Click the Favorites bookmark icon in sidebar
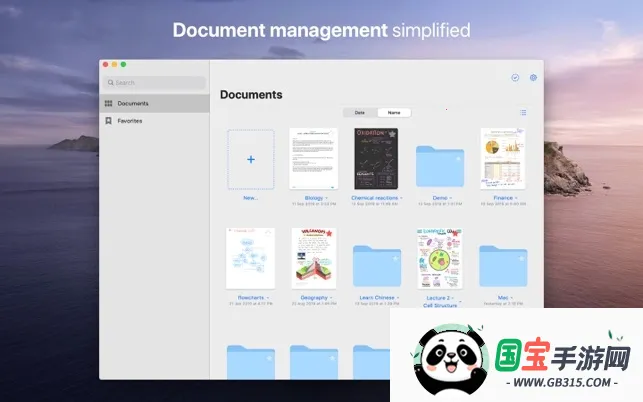Image resolution: width=643 pixels, height=402 pixels. [108, 121]
